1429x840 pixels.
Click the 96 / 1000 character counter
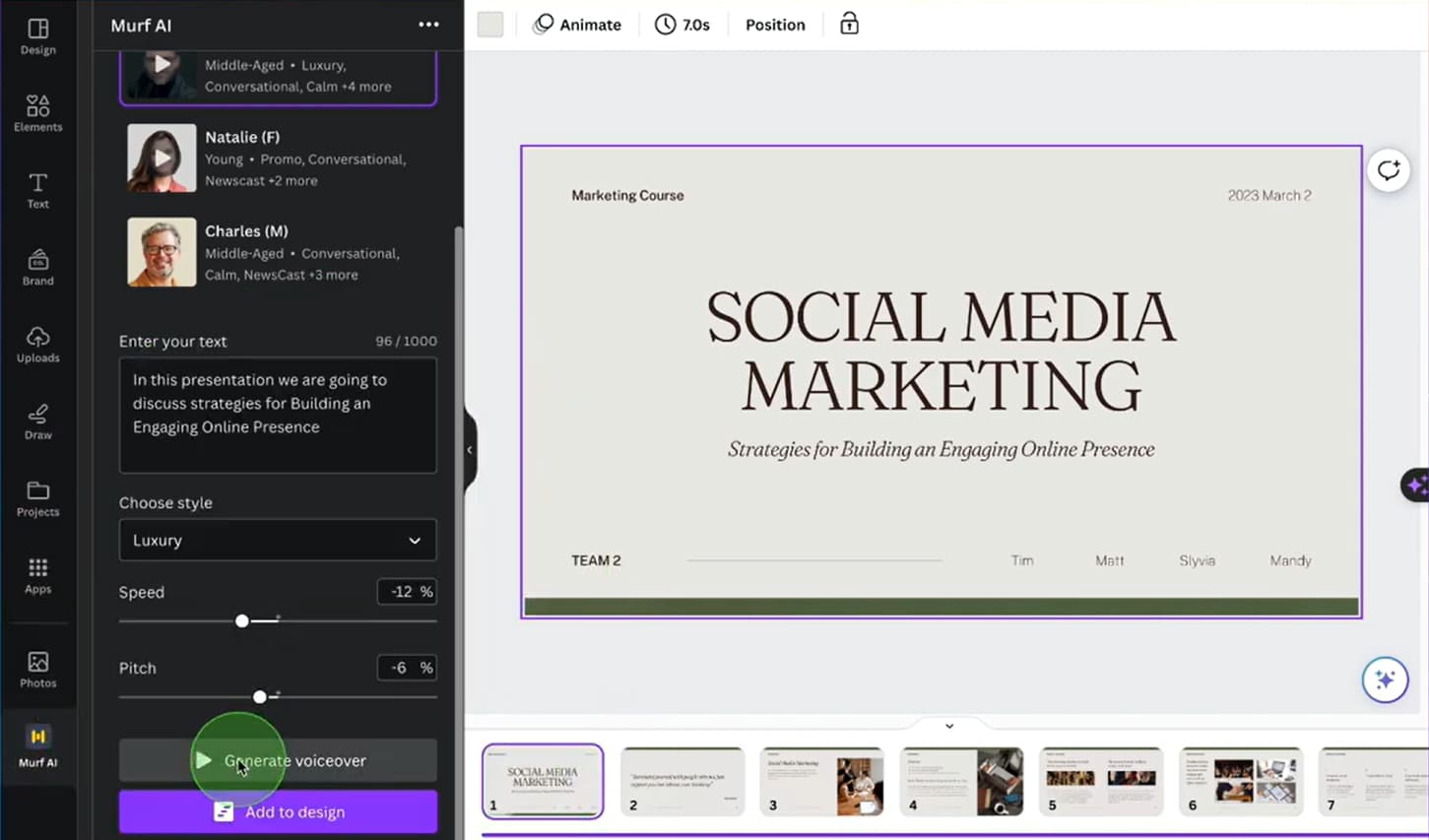(406, 341)
